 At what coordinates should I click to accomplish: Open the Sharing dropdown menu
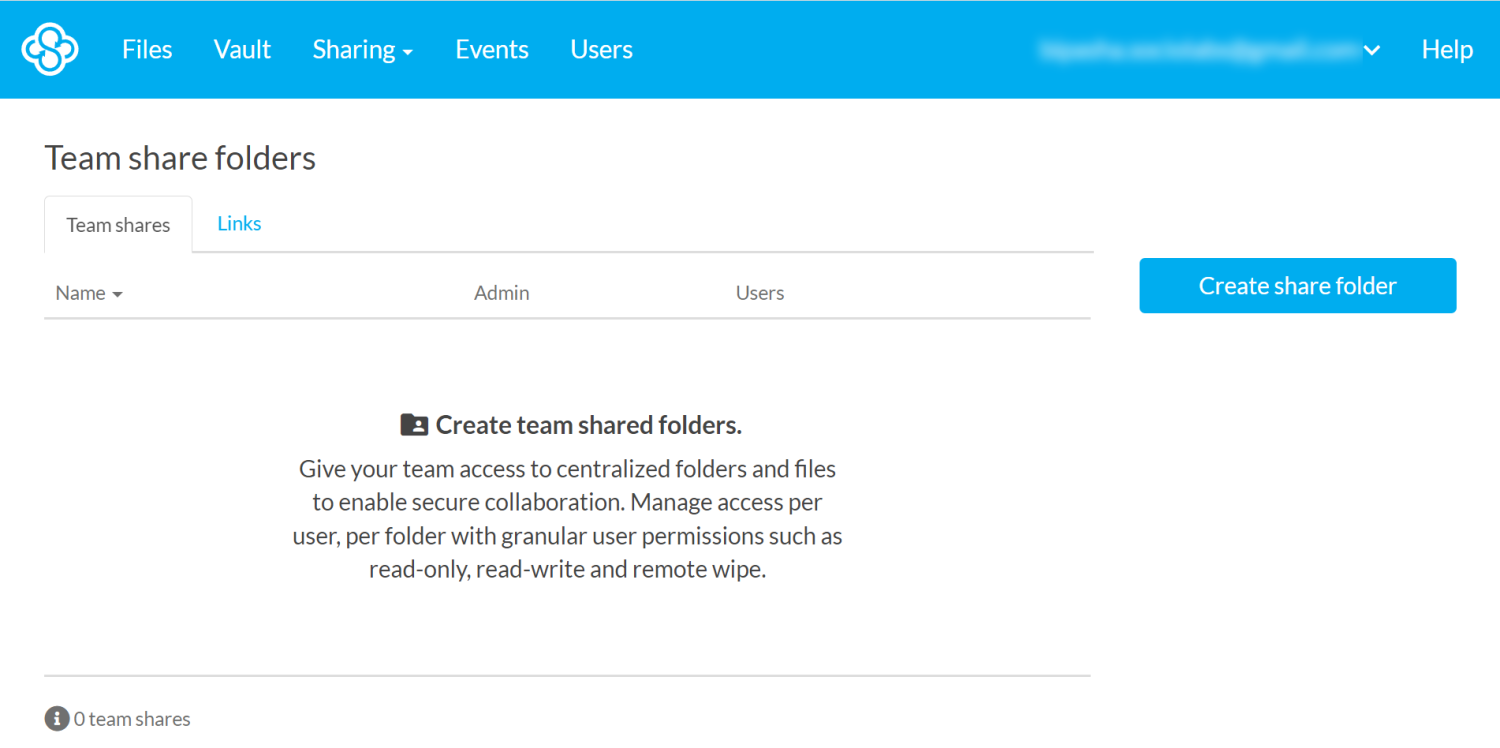click(x=363, y=48)
